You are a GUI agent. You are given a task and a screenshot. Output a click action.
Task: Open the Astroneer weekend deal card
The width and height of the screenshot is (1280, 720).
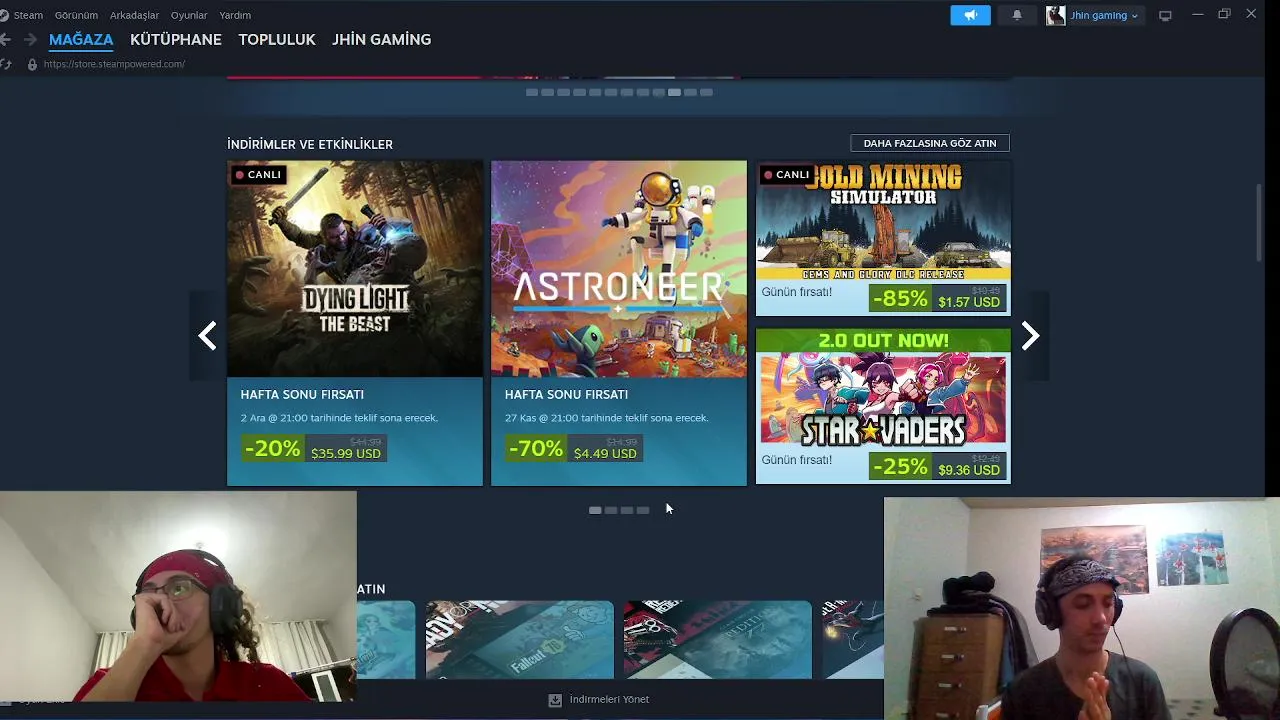(x=619, y=323)
